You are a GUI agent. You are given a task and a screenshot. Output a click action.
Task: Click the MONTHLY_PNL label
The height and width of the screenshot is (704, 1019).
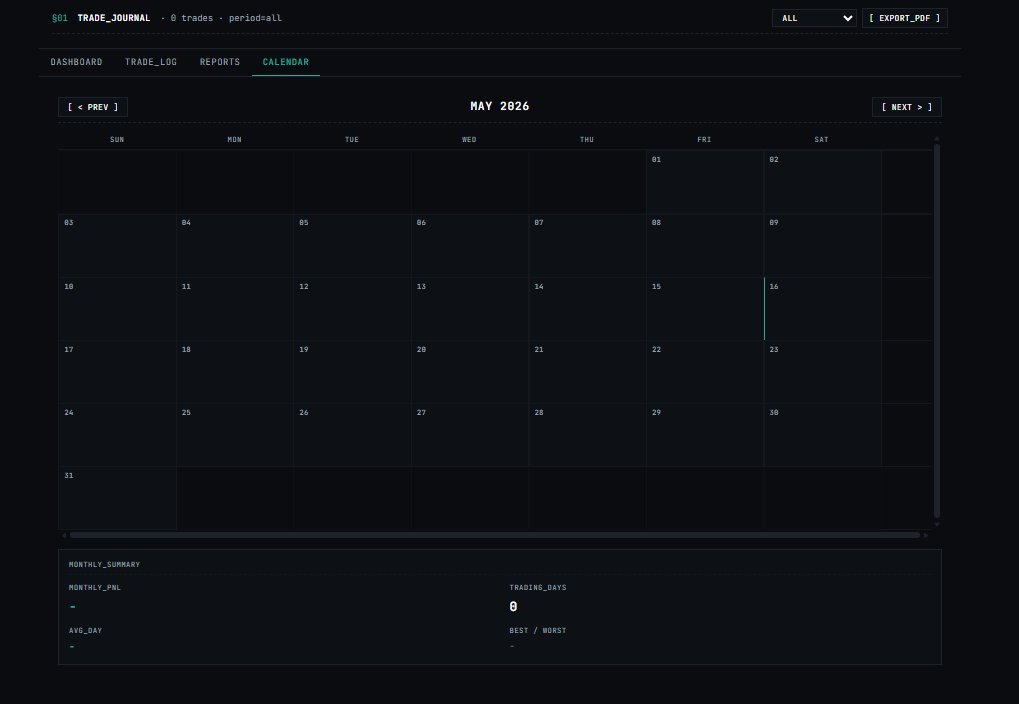point(95,587)
